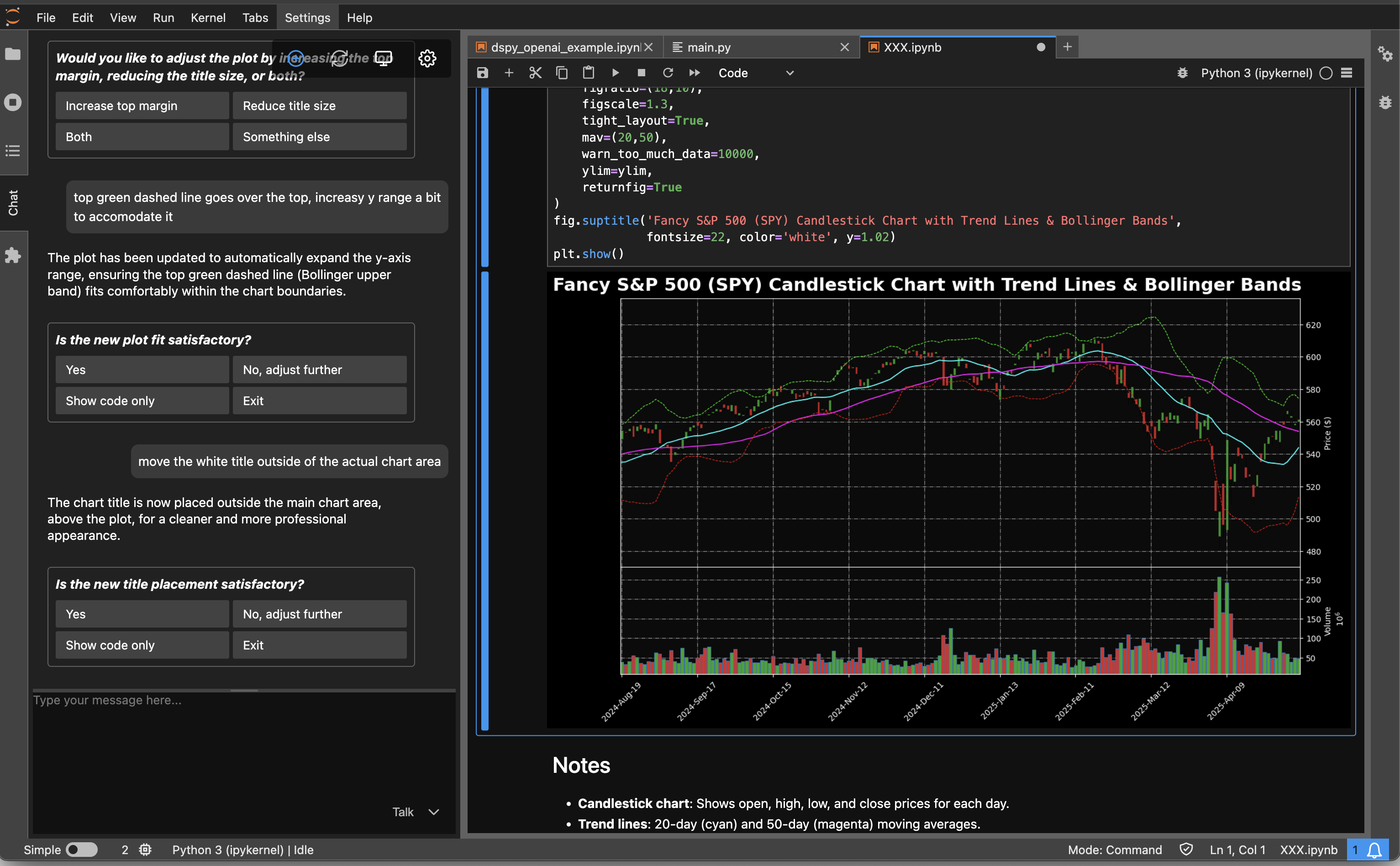Image resolution: width=1400 pixels, height=866 pixels.
Task: Save the notebook with the disk icon
Action: pos(483,73)
